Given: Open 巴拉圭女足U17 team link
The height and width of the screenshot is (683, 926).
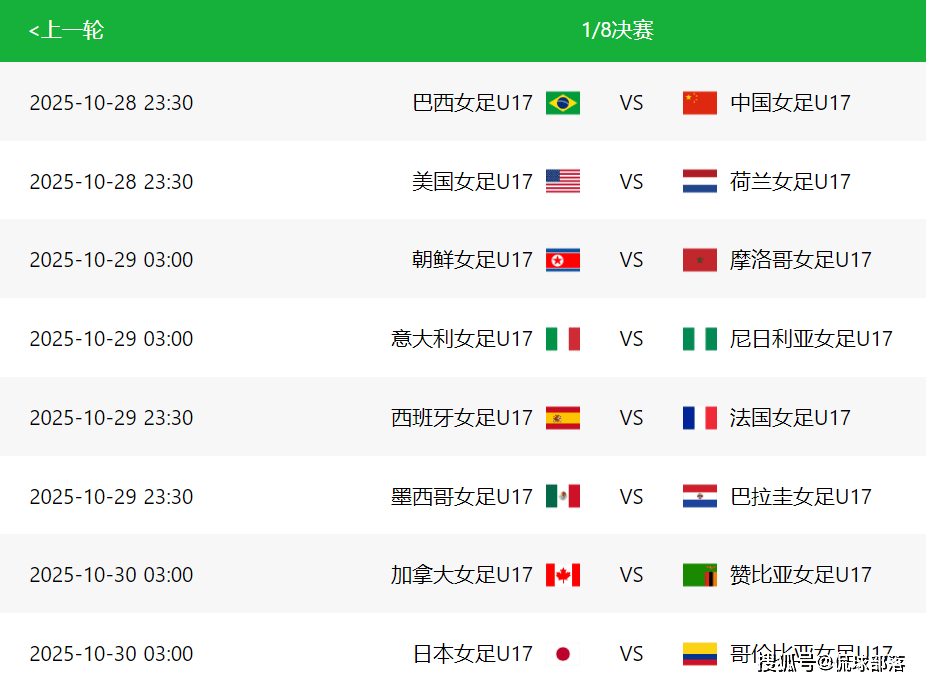Looking at the screenshot, I should (x=800, y=496).
